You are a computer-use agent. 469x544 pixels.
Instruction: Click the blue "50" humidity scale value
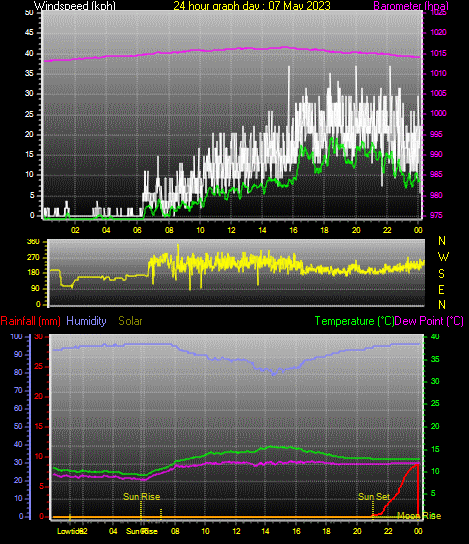click(x=18, y=426)
